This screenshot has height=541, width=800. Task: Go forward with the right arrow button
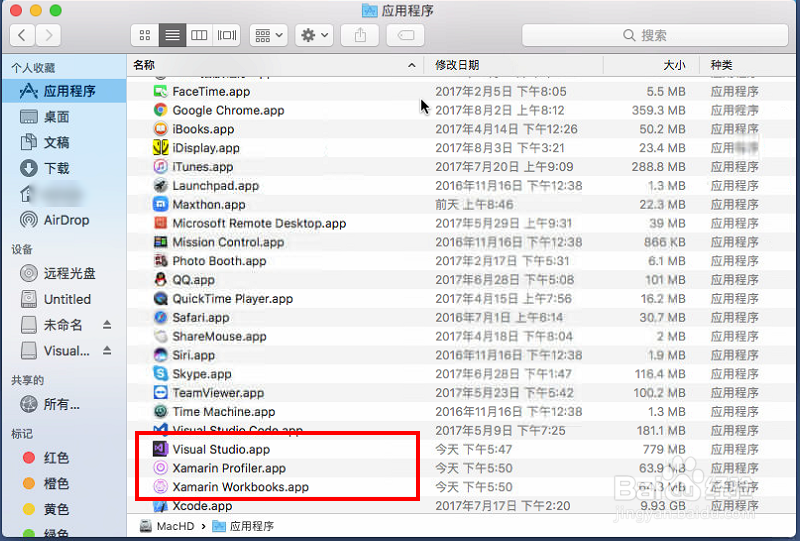click(48, 35)
